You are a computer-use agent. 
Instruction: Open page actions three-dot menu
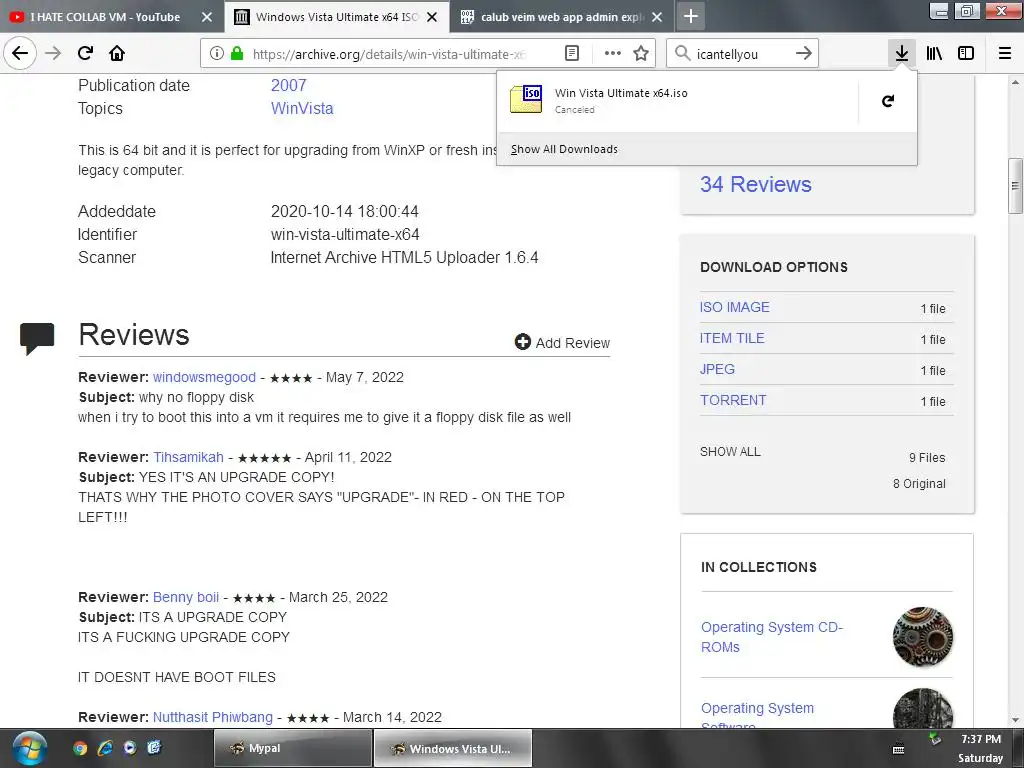coord(613,54)
